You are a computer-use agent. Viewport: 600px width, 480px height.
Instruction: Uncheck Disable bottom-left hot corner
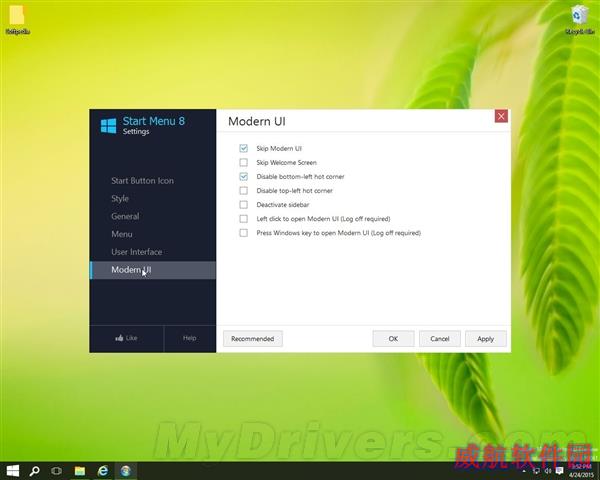click(243, 176)
